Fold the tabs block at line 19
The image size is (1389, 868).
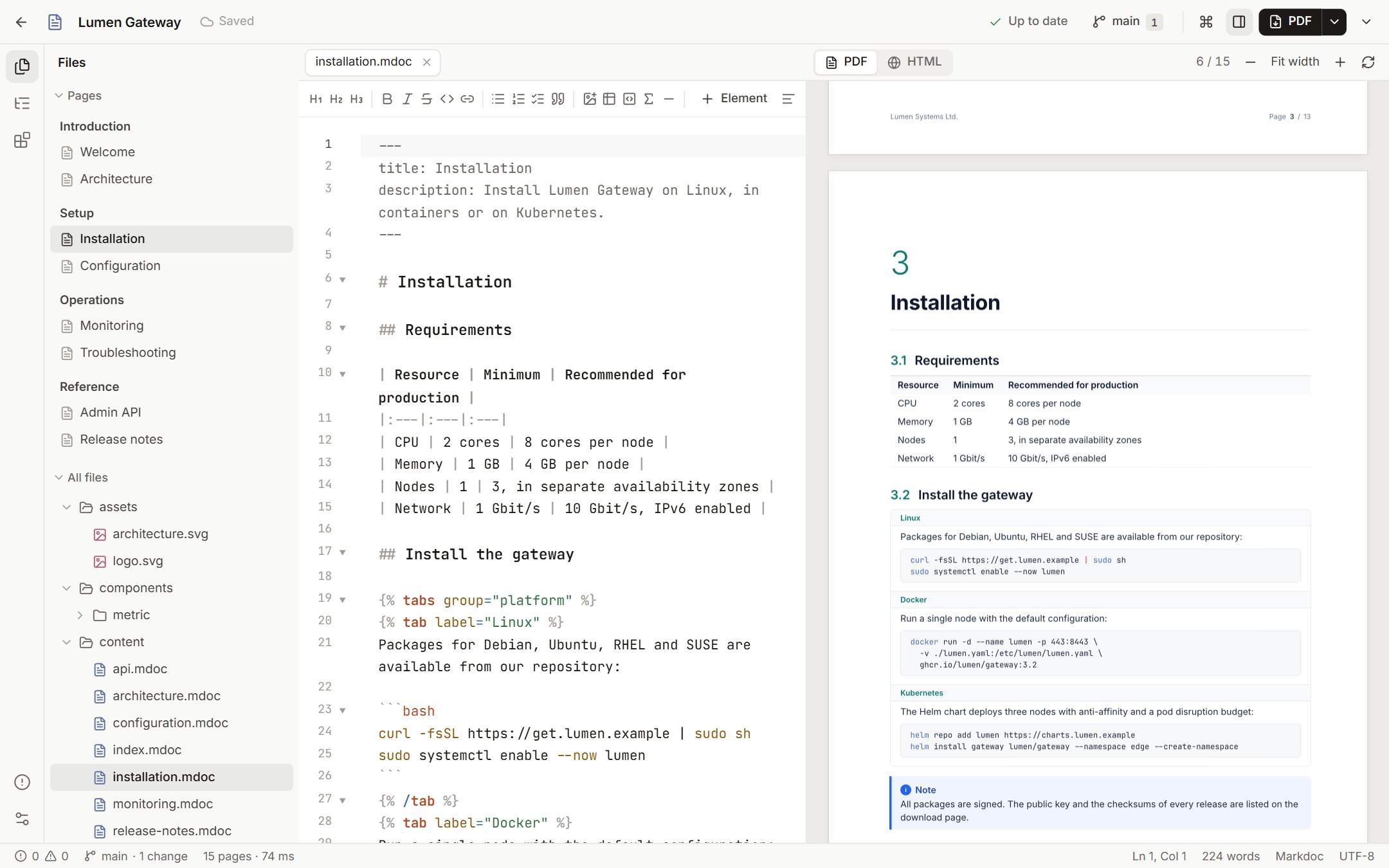coord(343,600)
